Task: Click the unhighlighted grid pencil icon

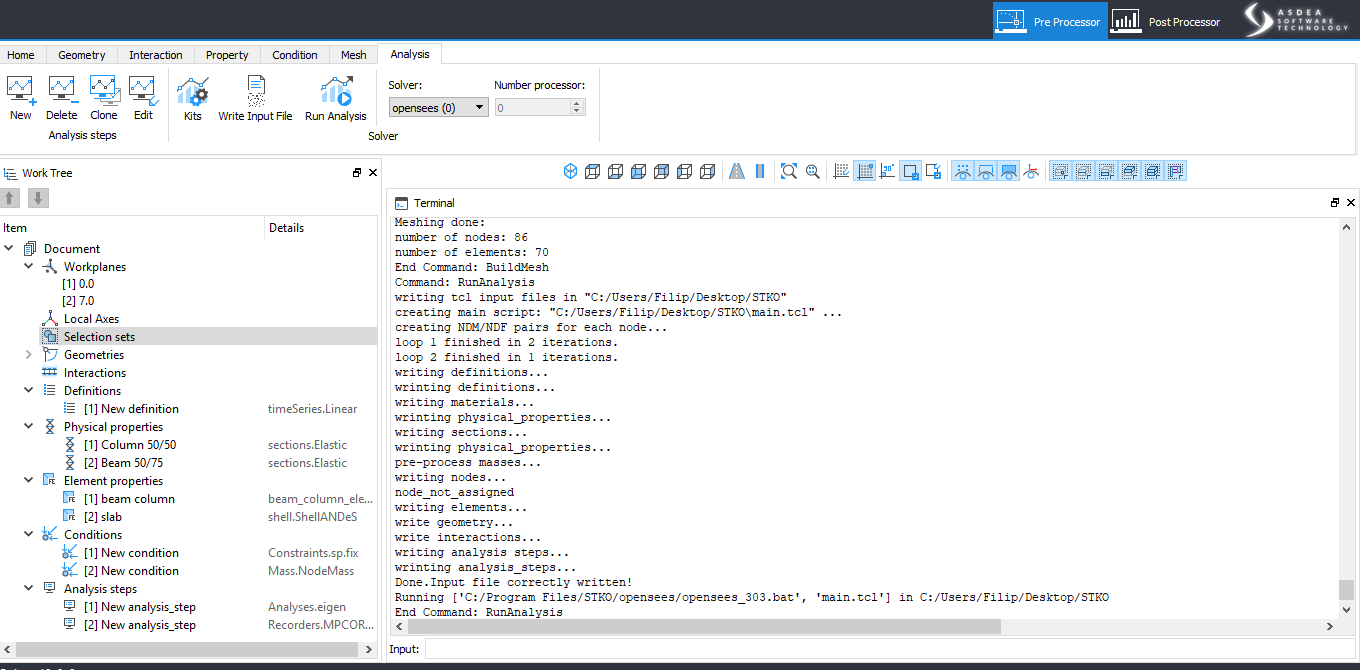Action: point(842,171)
